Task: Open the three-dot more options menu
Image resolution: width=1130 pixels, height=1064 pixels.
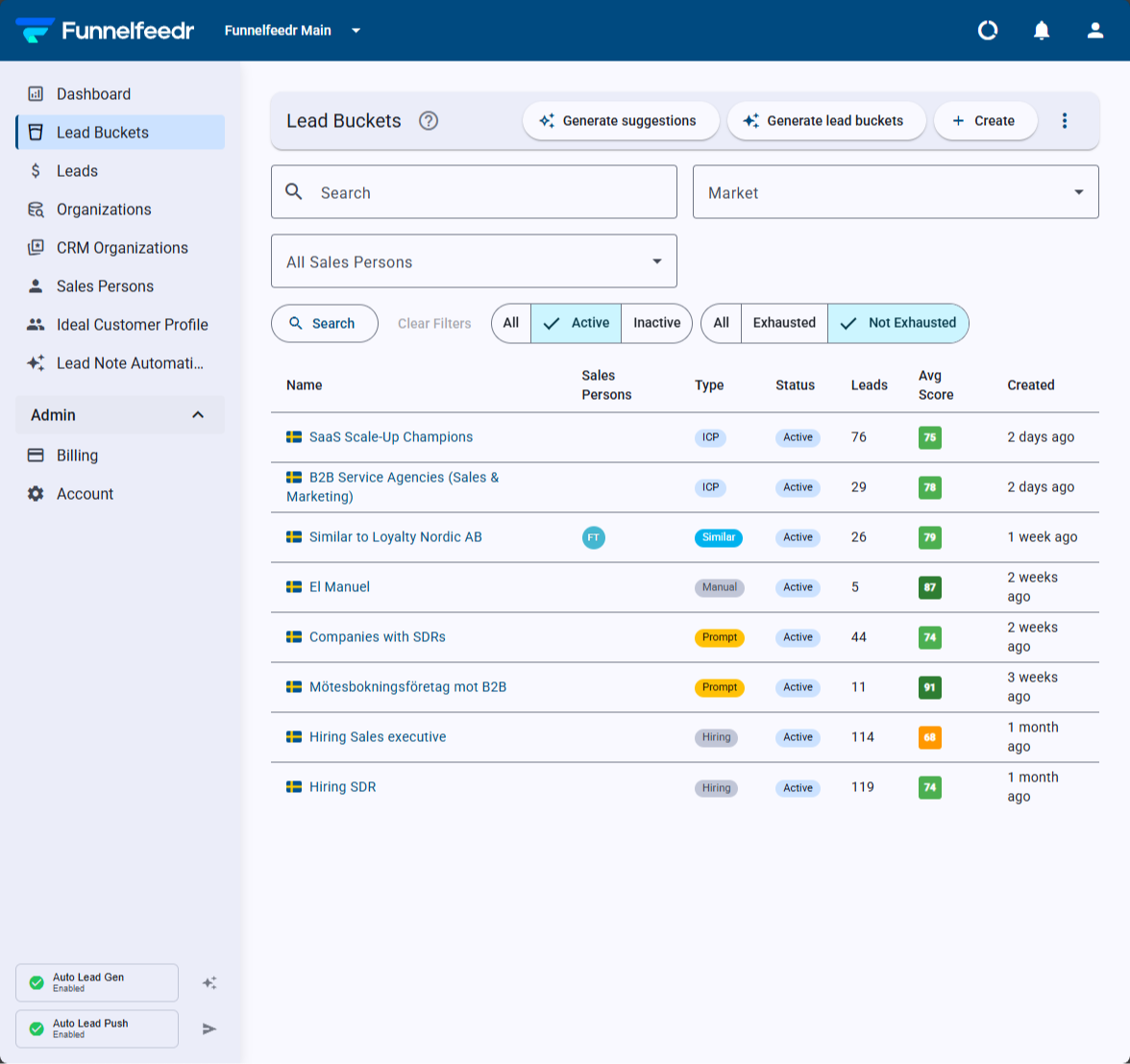Action: (1065, 120)
